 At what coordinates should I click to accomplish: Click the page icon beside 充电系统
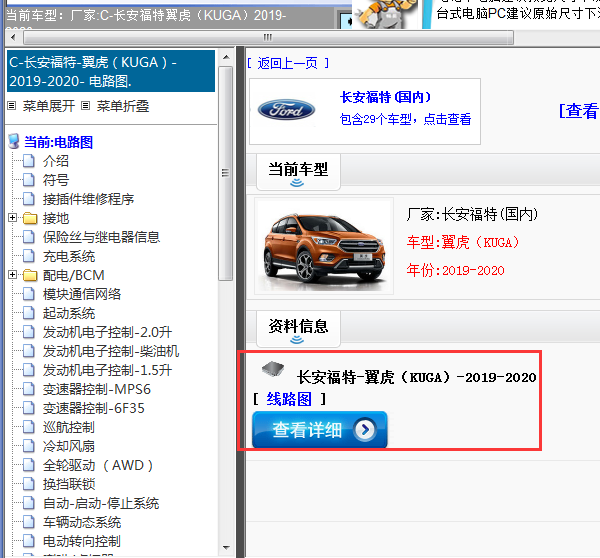[x=29, y=256]
